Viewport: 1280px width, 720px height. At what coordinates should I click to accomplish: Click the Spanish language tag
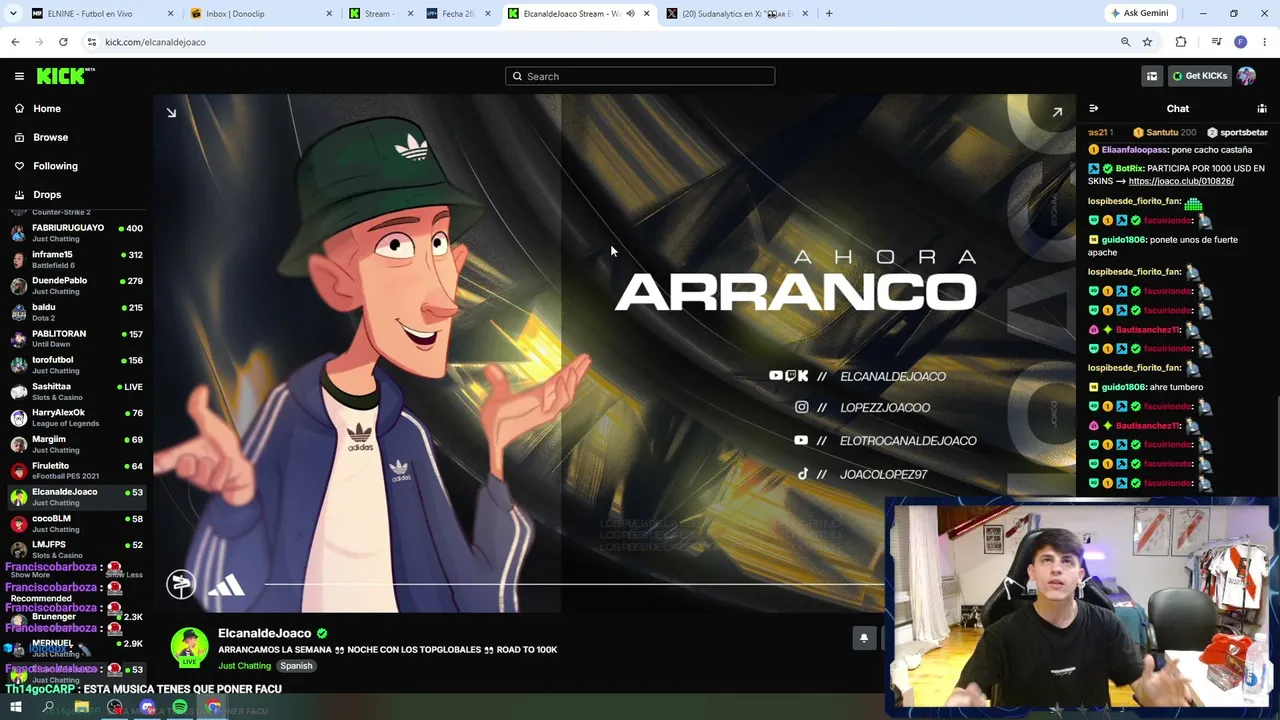pyautogui.click(x=296, y=666)
